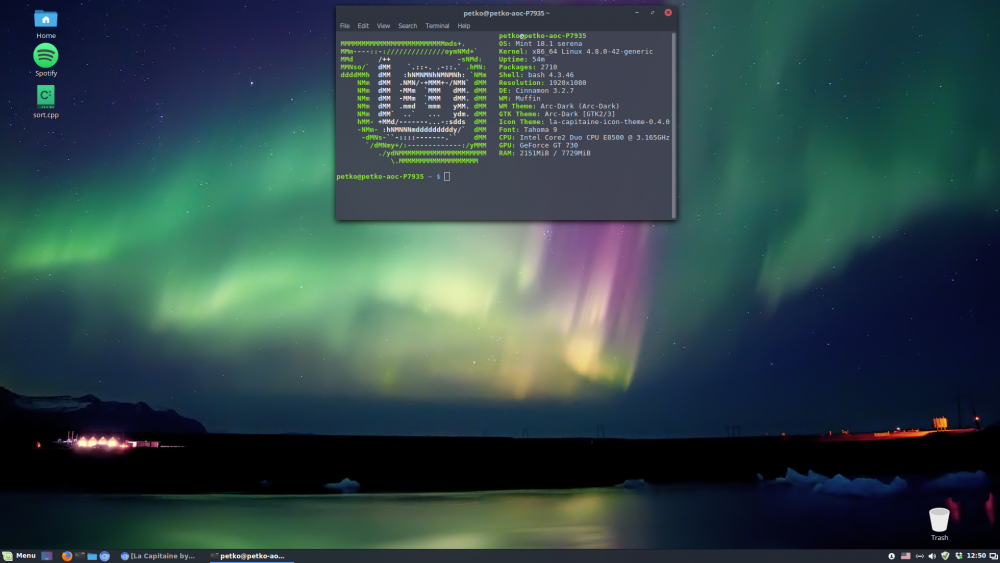The width and height of the screenshot is (1000, 563).
Task: Click the 'Font: Tahoma 9' line
Action: 528,129
